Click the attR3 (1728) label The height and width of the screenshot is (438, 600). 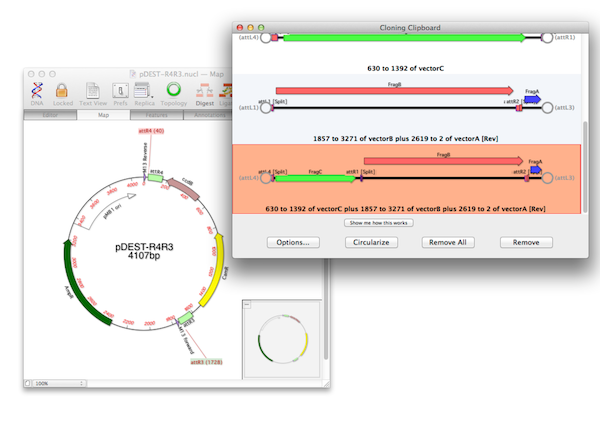coord(207,362)
